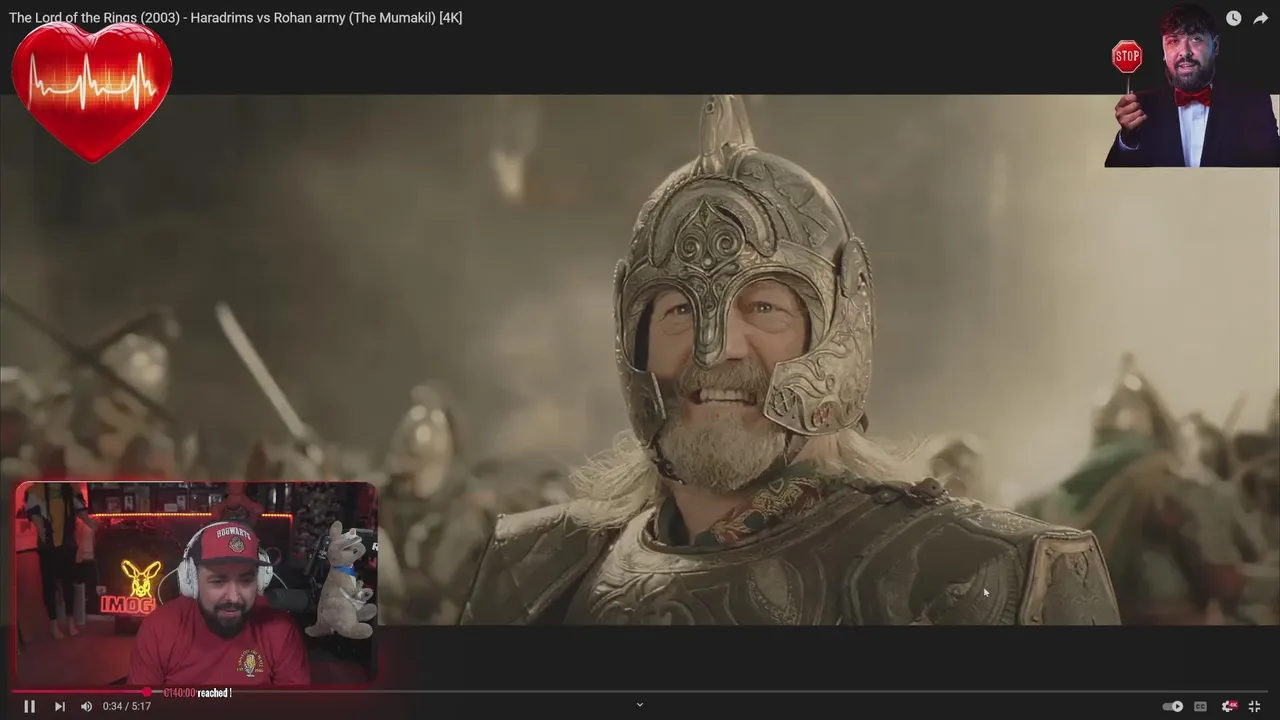
Task: Click the Watch later clock icon
Action: 1233,18
